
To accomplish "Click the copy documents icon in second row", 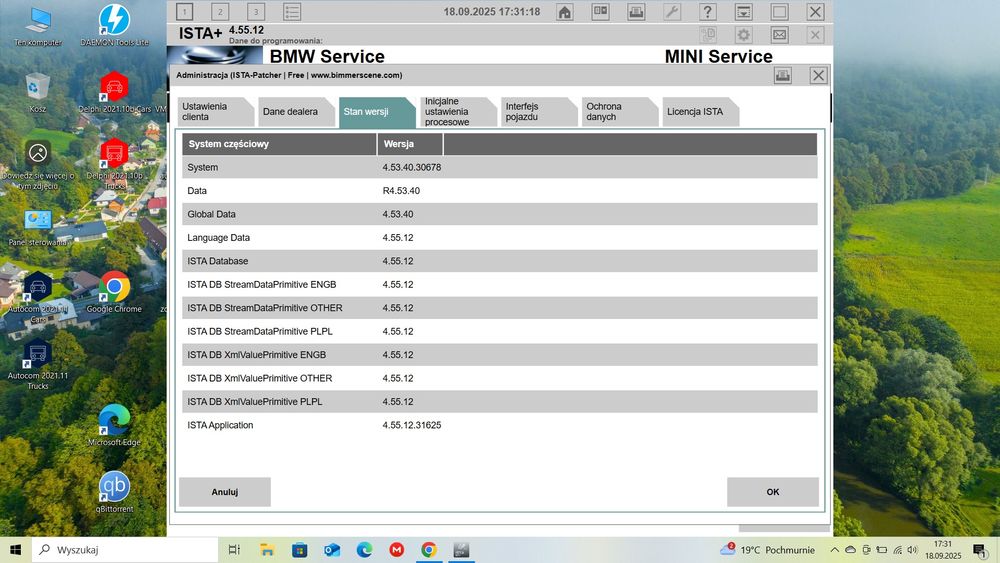I will (x=708, y=34).
